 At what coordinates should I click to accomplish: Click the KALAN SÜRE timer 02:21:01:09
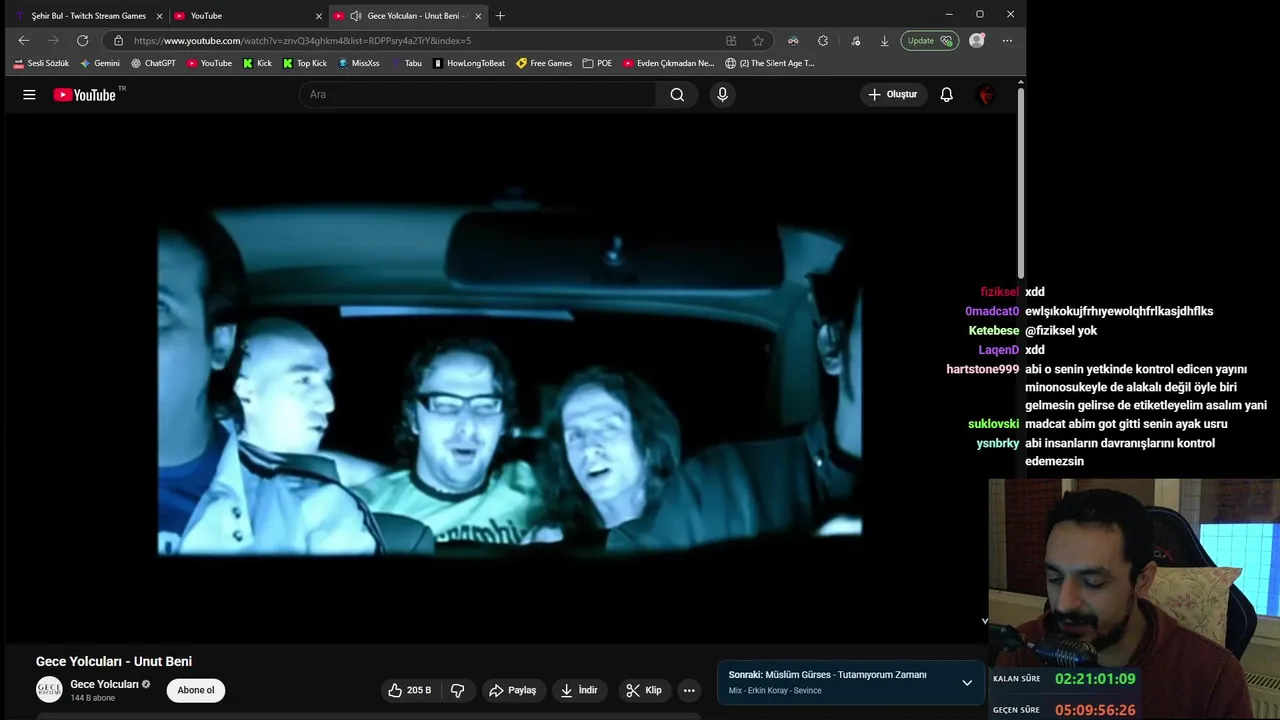point(1094,679)
